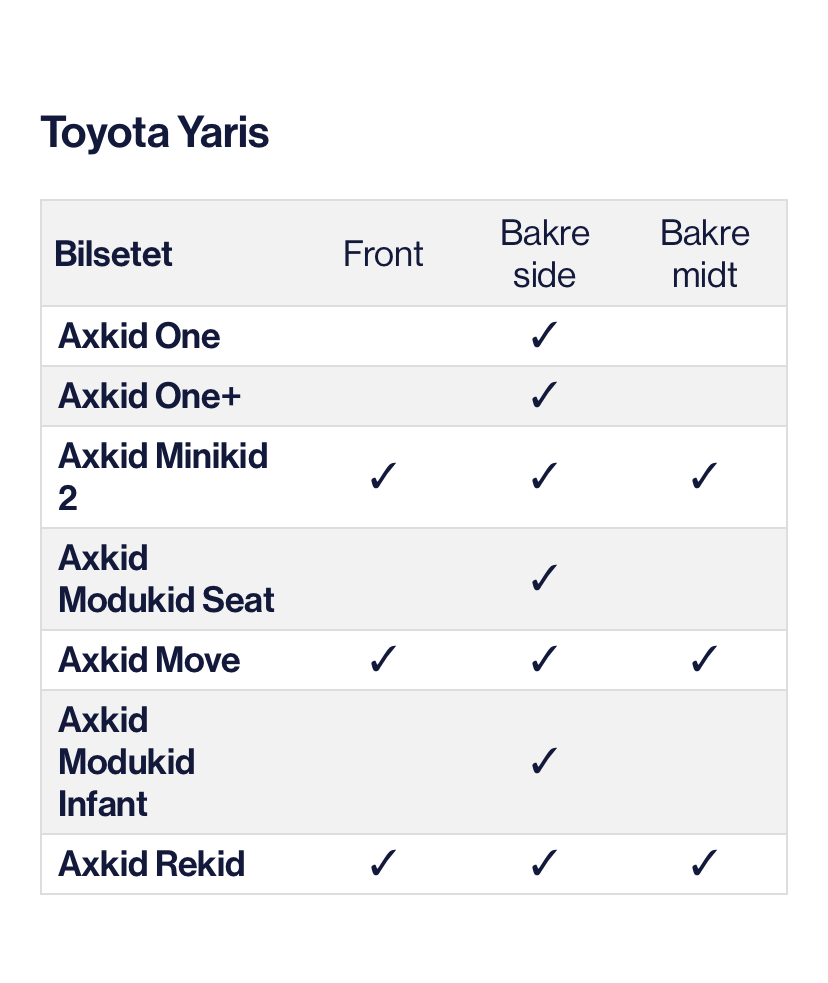The image size is (828, 983).
Task: Click the Axkid Modukid Seat Bakre side checkmark
Action: point(543,578)
